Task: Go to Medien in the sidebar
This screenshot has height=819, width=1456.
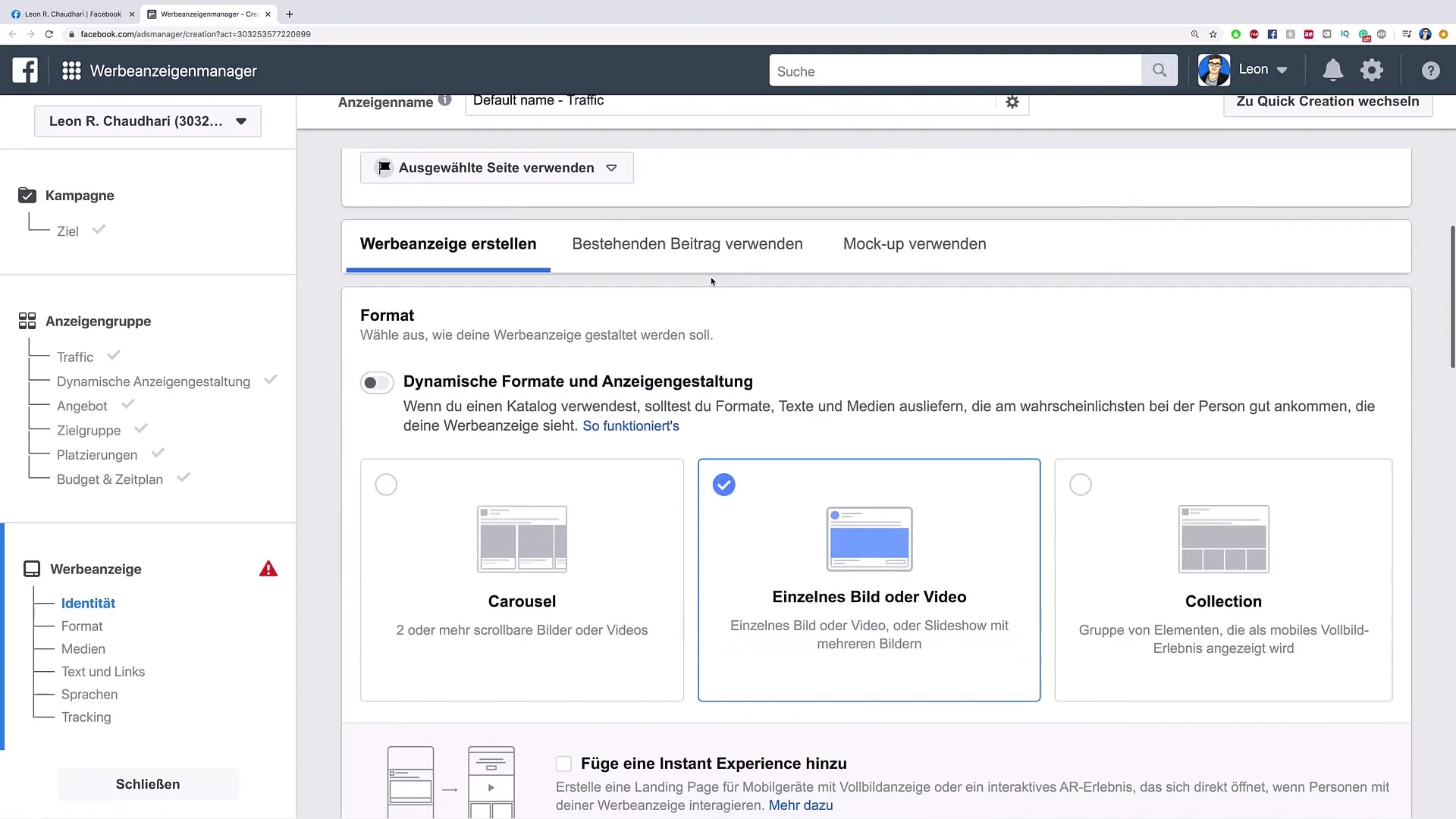Action: point(83,648)
